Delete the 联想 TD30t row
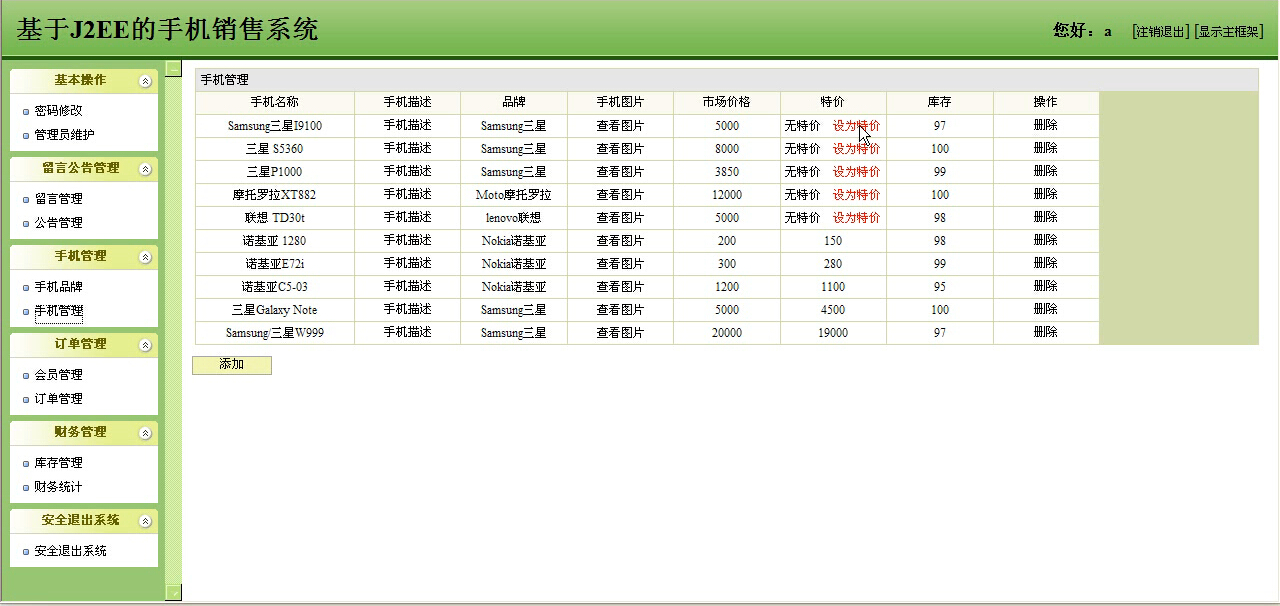 point(1045,217)
